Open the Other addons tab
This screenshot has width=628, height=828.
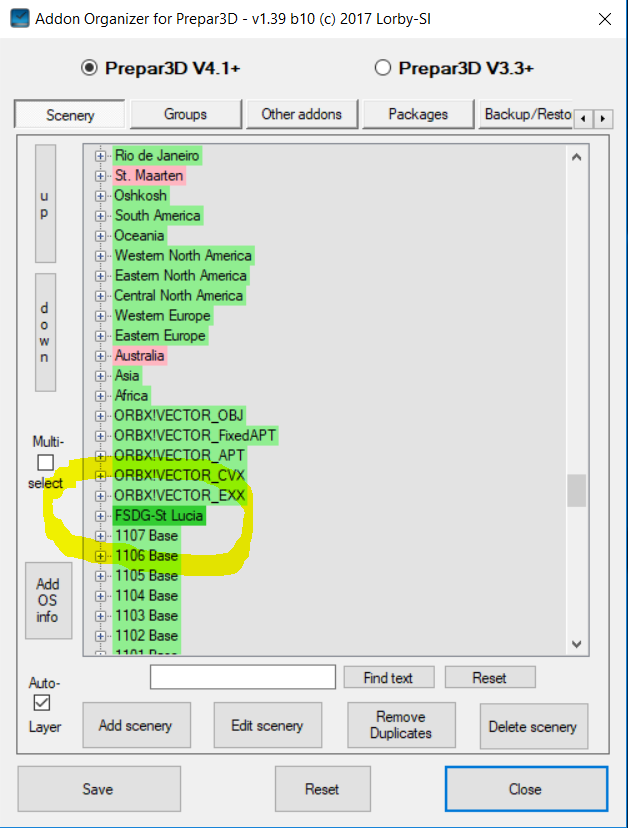coord(301,114)
